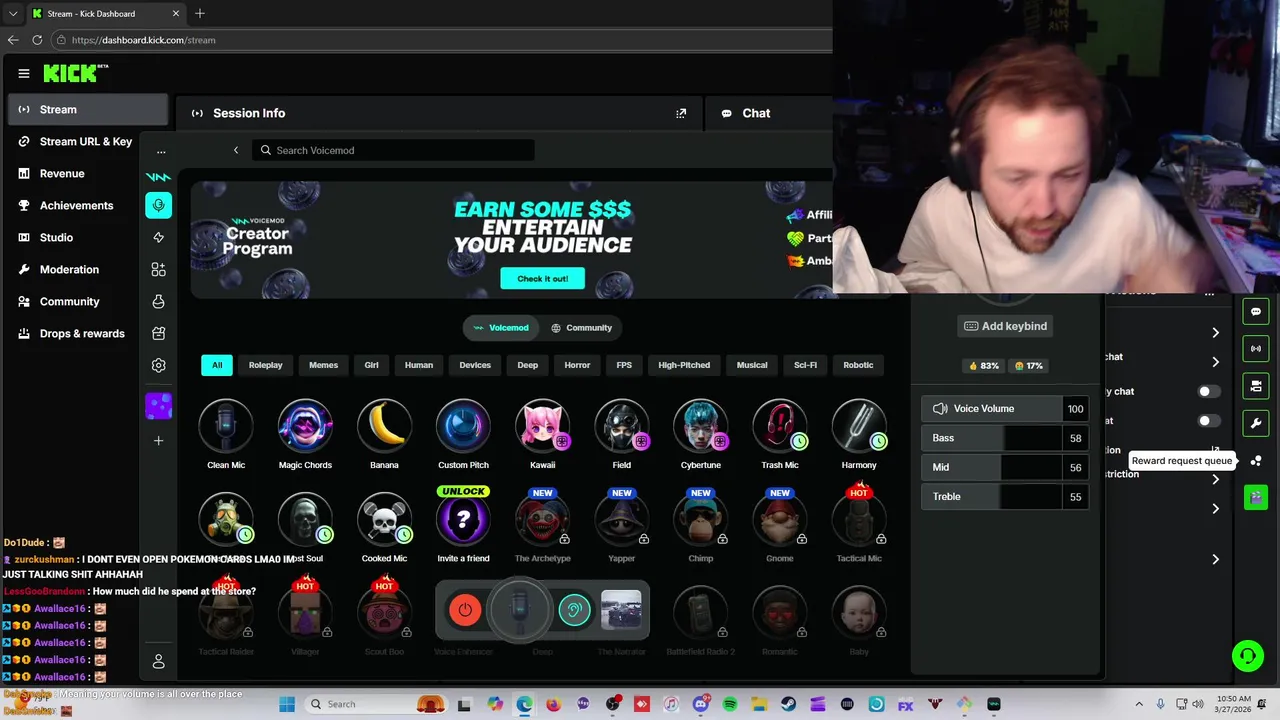The image size is (1280, 720).
Task: Switch to the Community voices tab
Action: (581, 328)
